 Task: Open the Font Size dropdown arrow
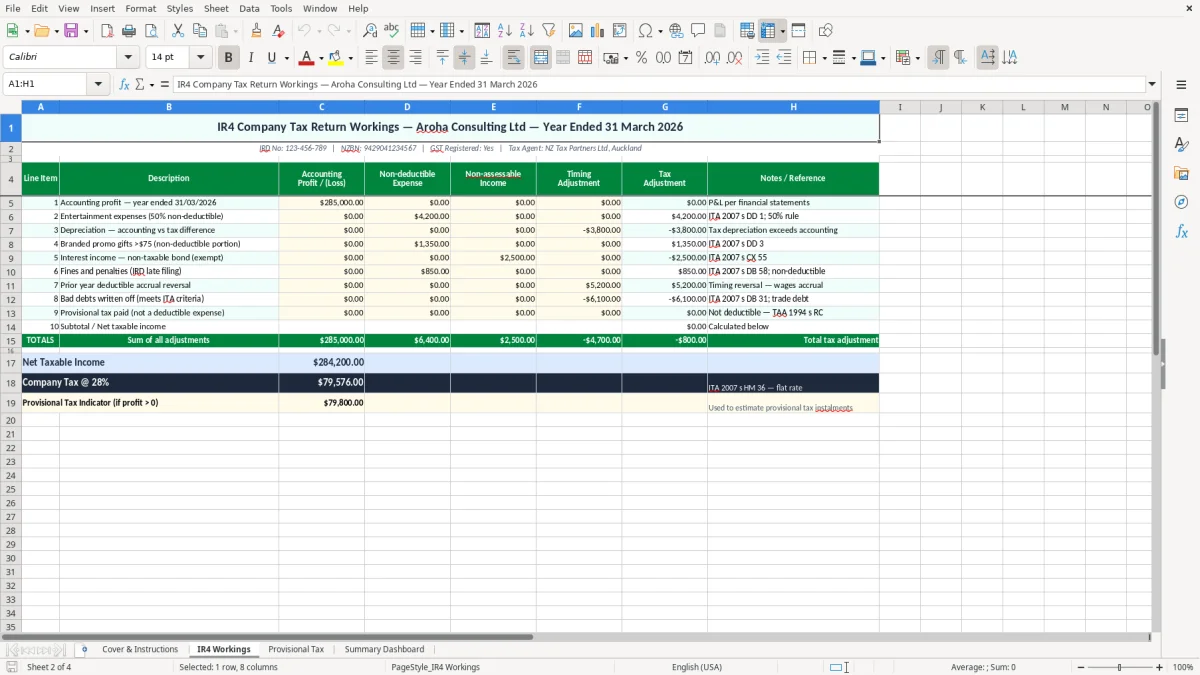(201, 58)
